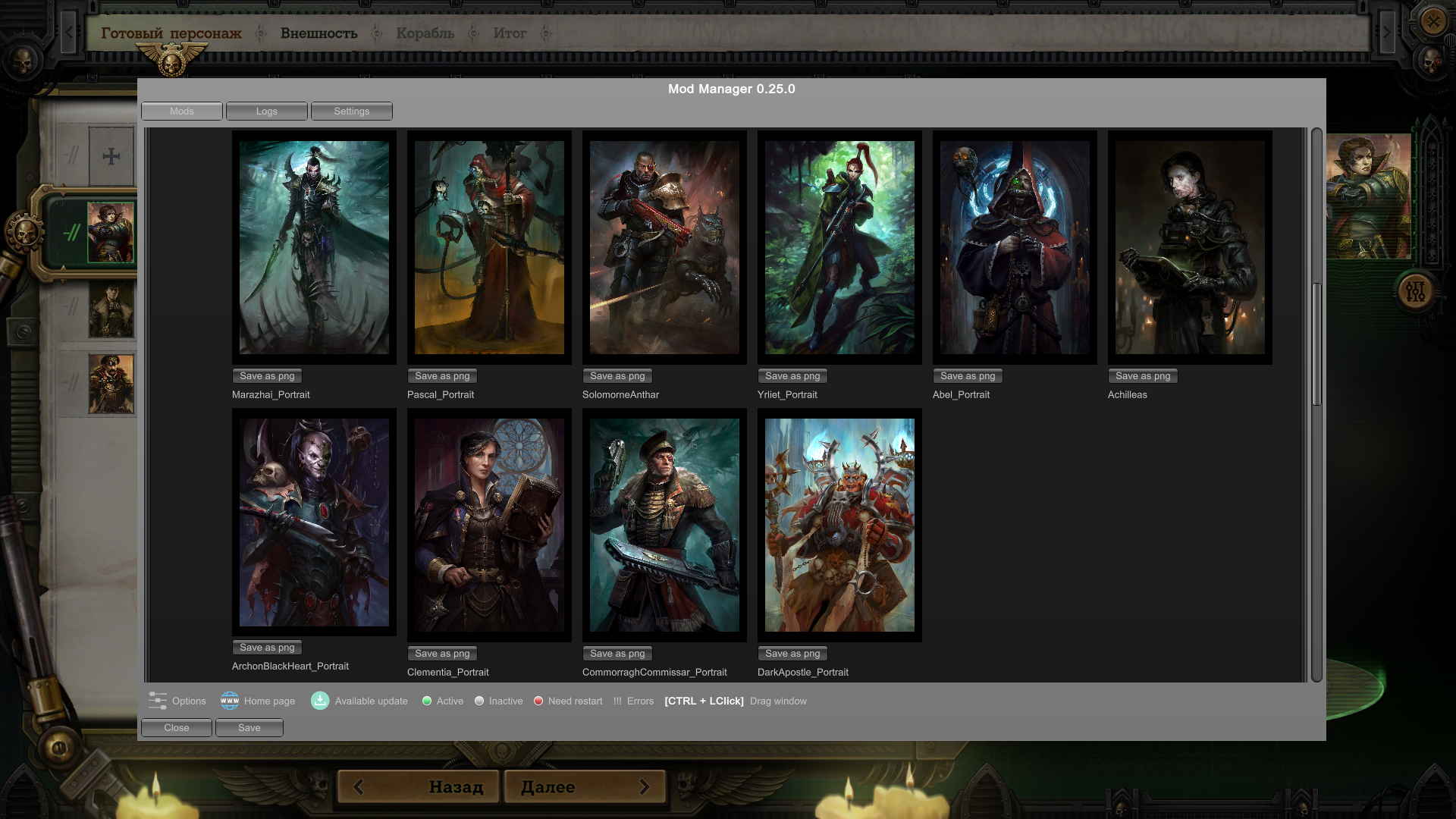Viewport: 1456px width, 819px height.
Task: Click the plus icon to add portrait
Action: 111,157
